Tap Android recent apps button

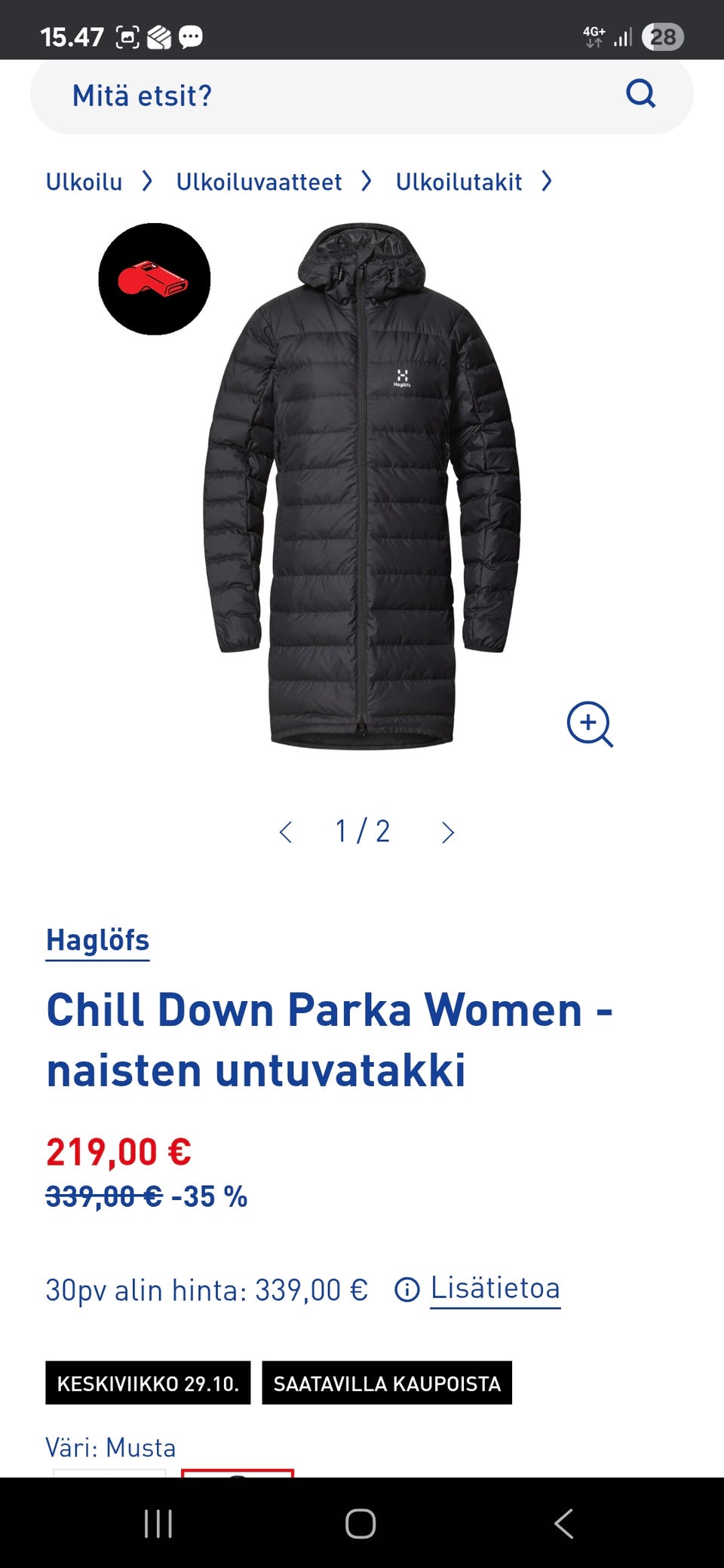pos(158,1524)
